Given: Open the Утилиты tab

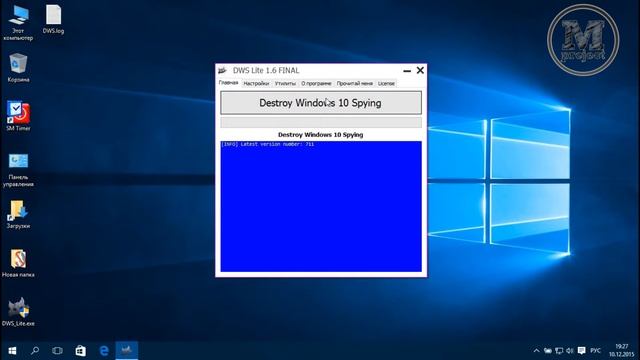Looking at the screenshot, I should [285, 83].
